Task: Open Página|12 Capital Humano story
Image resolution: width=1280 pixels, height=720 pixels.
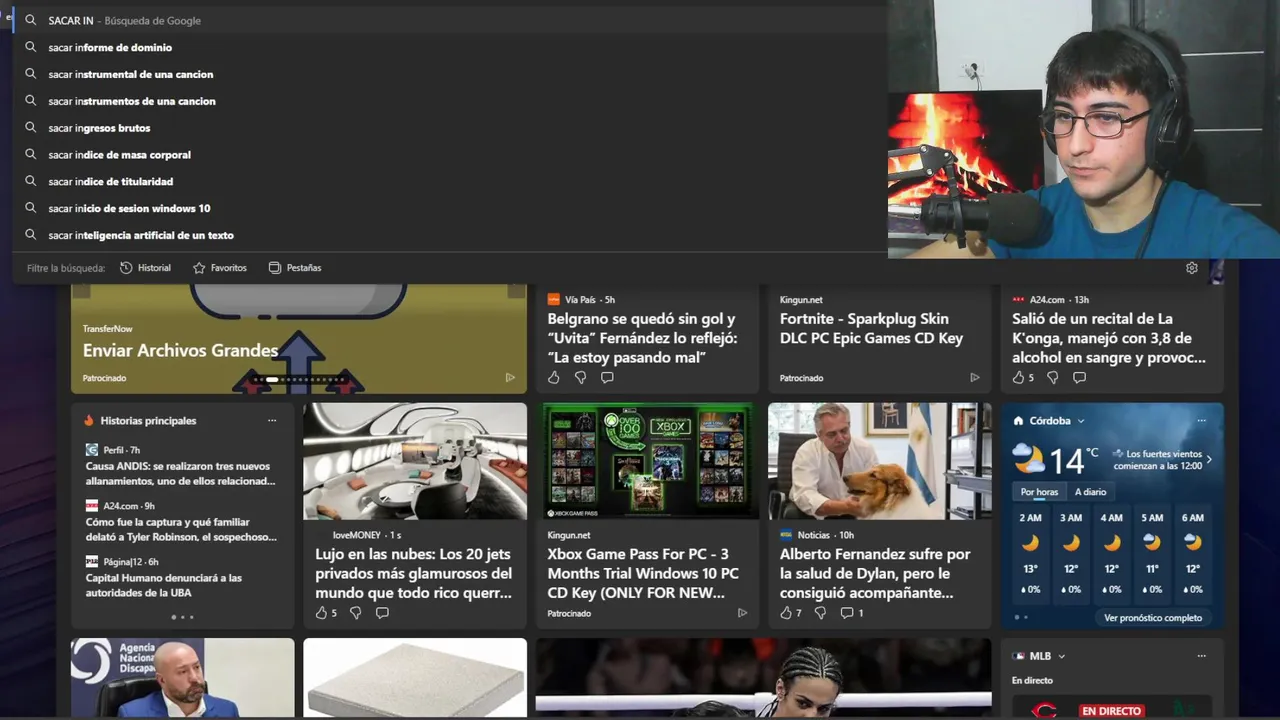Action: click(164, 586)
